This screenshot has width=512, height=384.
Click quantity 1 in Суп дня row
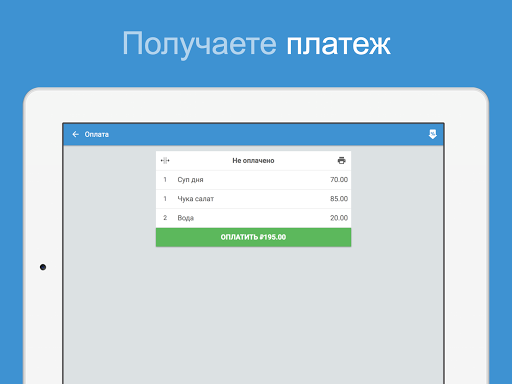pos(165,180)
